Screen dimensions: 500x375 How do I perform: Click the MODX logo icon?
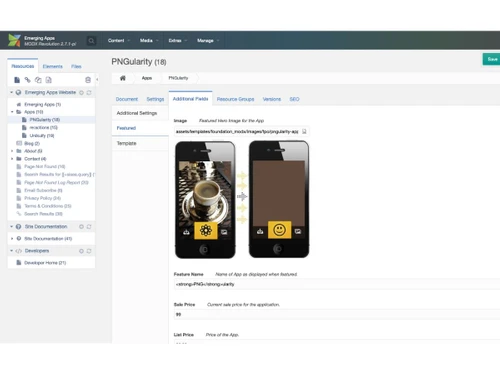tap(14, 40)
